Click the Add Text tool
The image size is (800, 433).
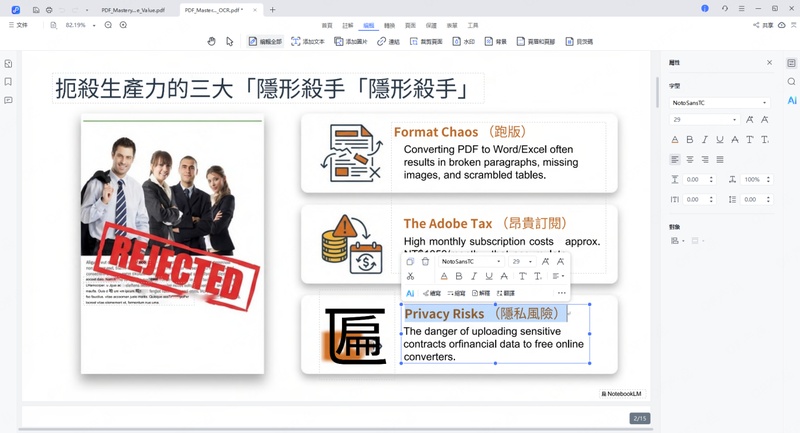point(308,41)
